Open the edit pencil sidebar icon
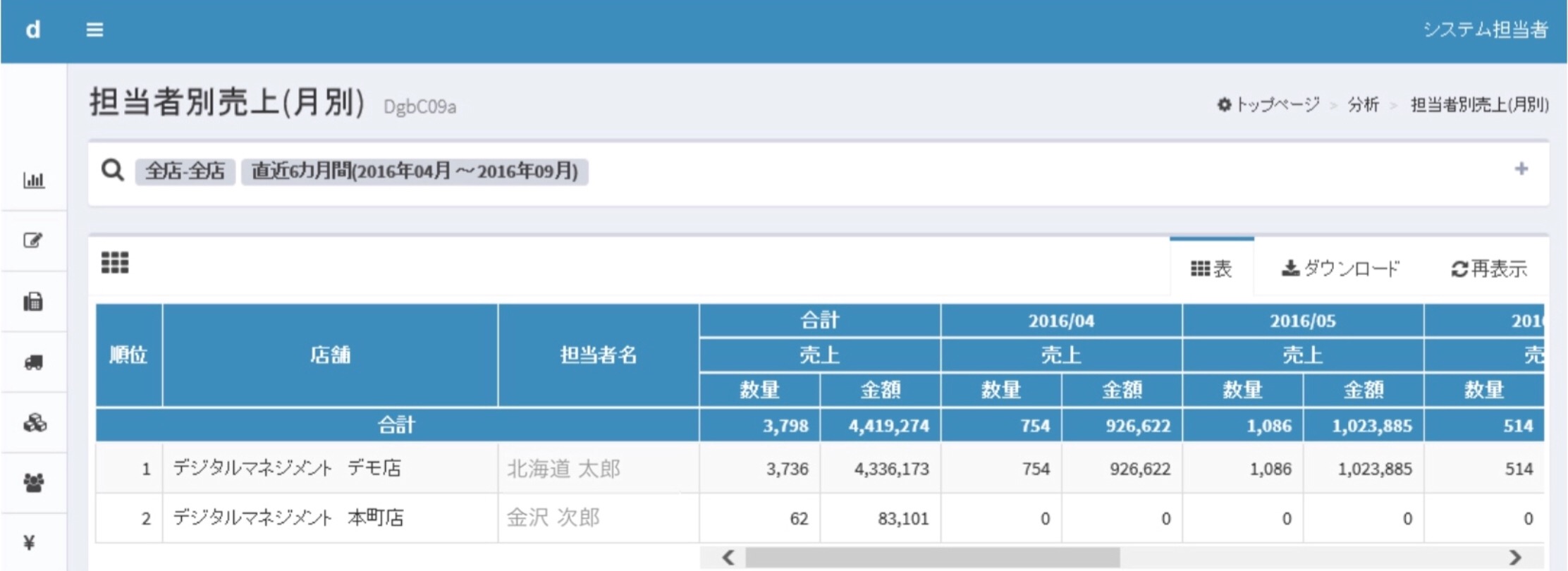The height and width of the screenshot is (571, 1568). pos(33,240)
